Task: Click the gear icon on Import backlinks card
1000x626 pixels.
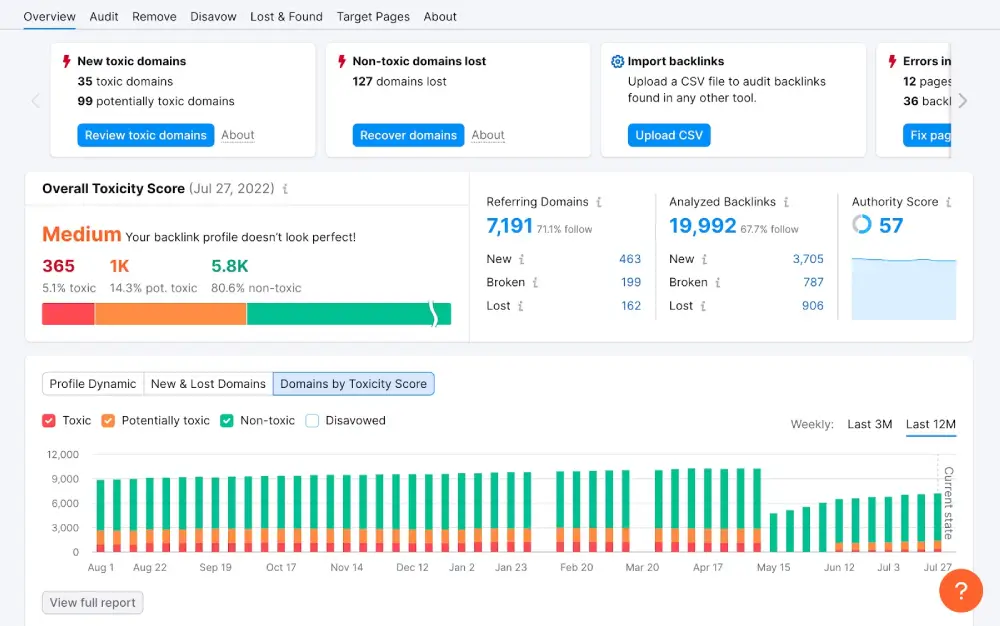Action: [617, 61]
